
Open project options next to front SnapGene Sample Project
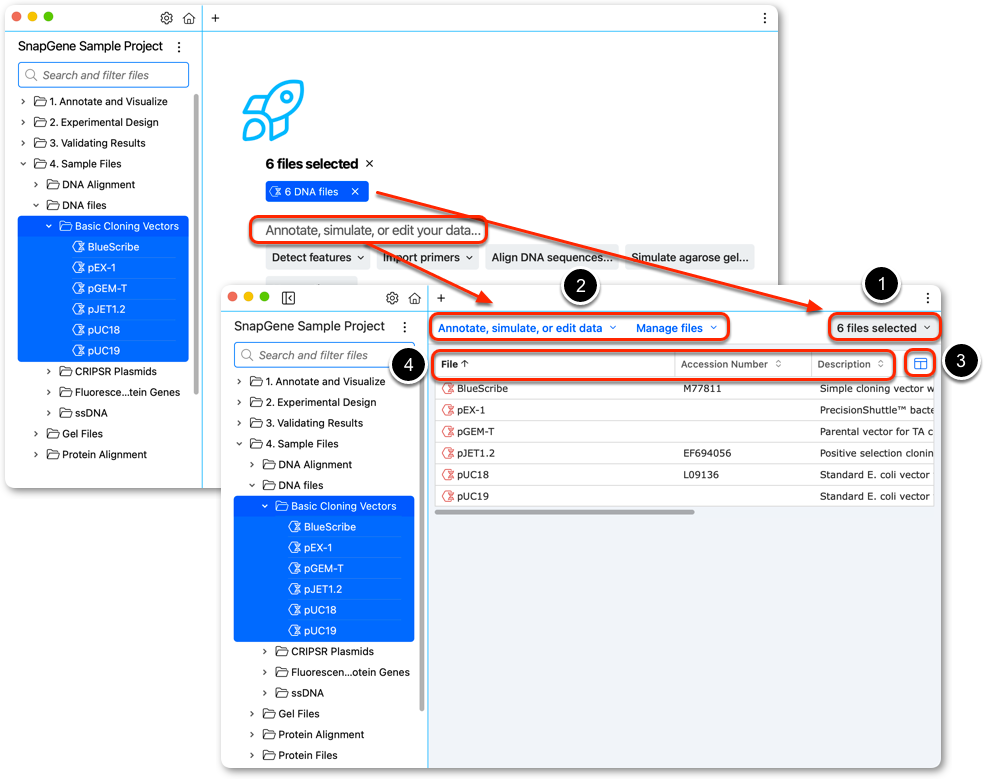point(405,327)
